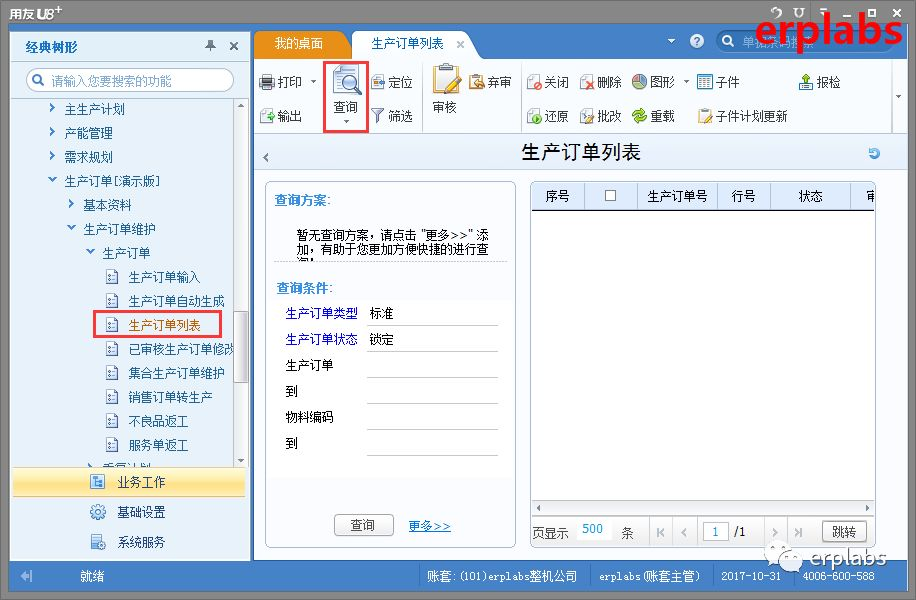
Task: Go to first page of results
Action: (660, 532)
